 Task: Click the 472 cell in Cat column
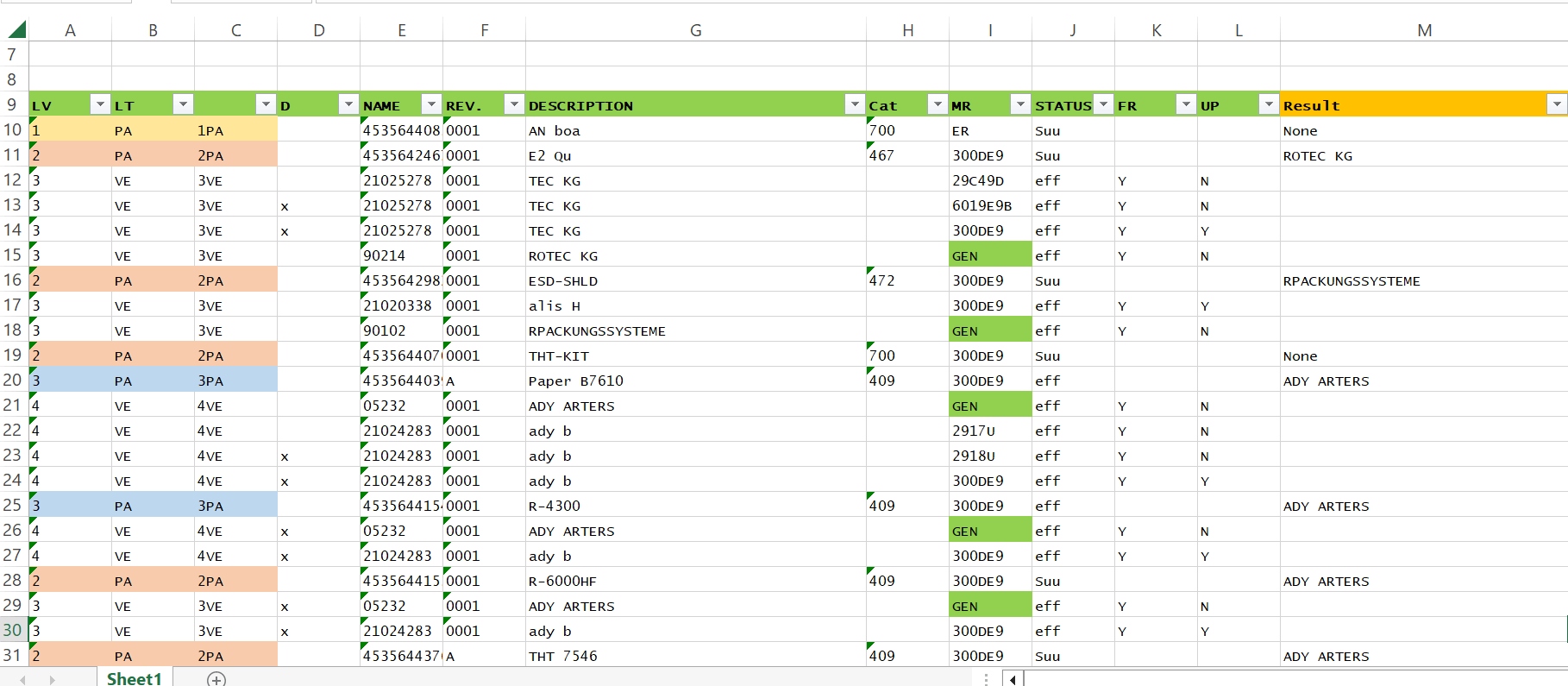tap(907, 280)
